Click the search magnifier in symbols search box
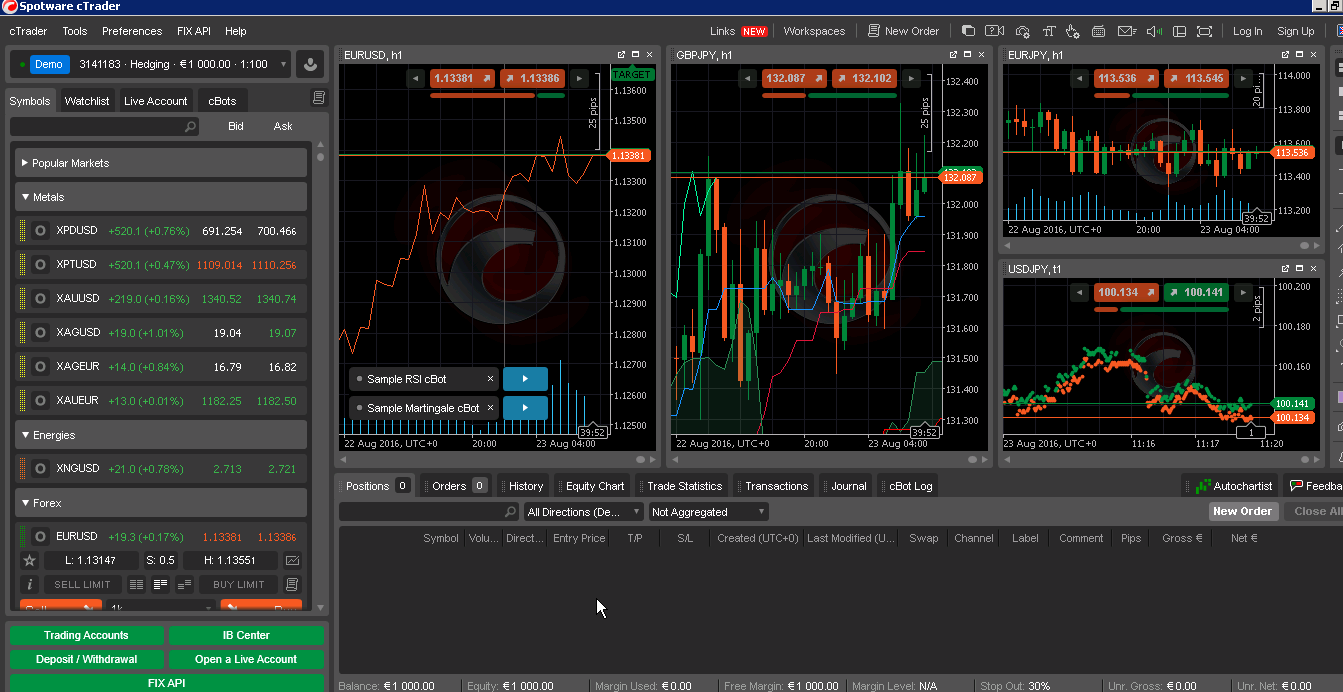1343x692 pixels. click(x=190, y=127)
